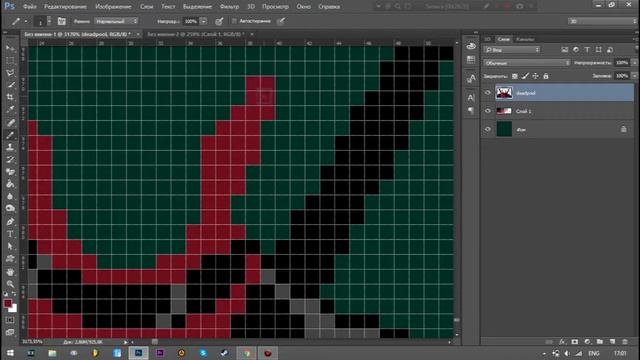Switch to the Каналы tab
The image size is (640, 360).
(525, 39)
